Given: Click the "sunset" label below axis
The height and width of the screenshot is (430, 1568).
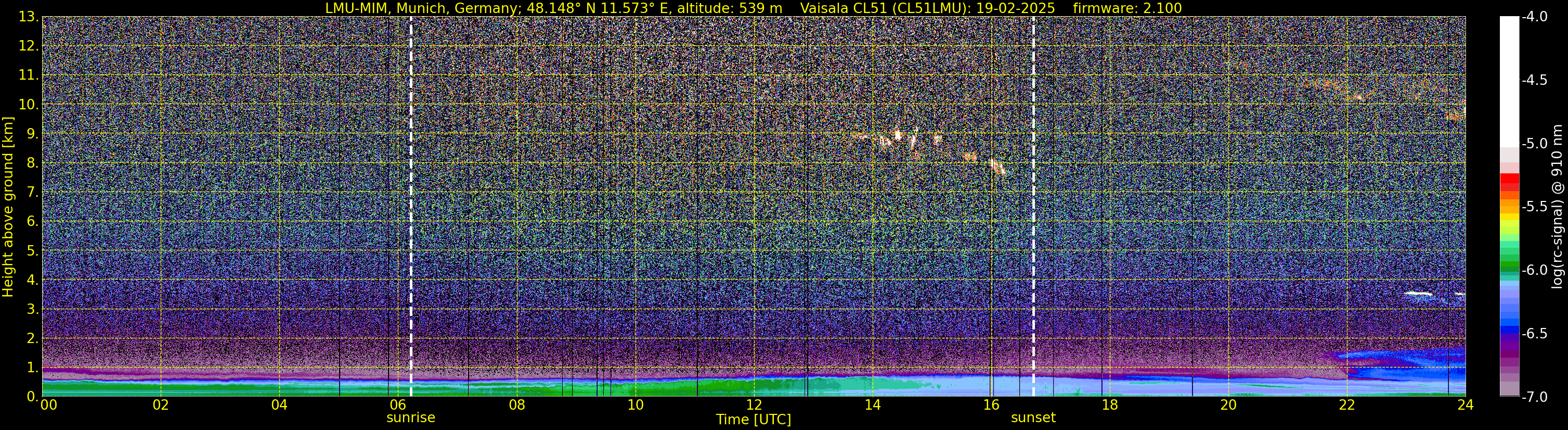Looking at the screenshot, I should coord(1033,418).
